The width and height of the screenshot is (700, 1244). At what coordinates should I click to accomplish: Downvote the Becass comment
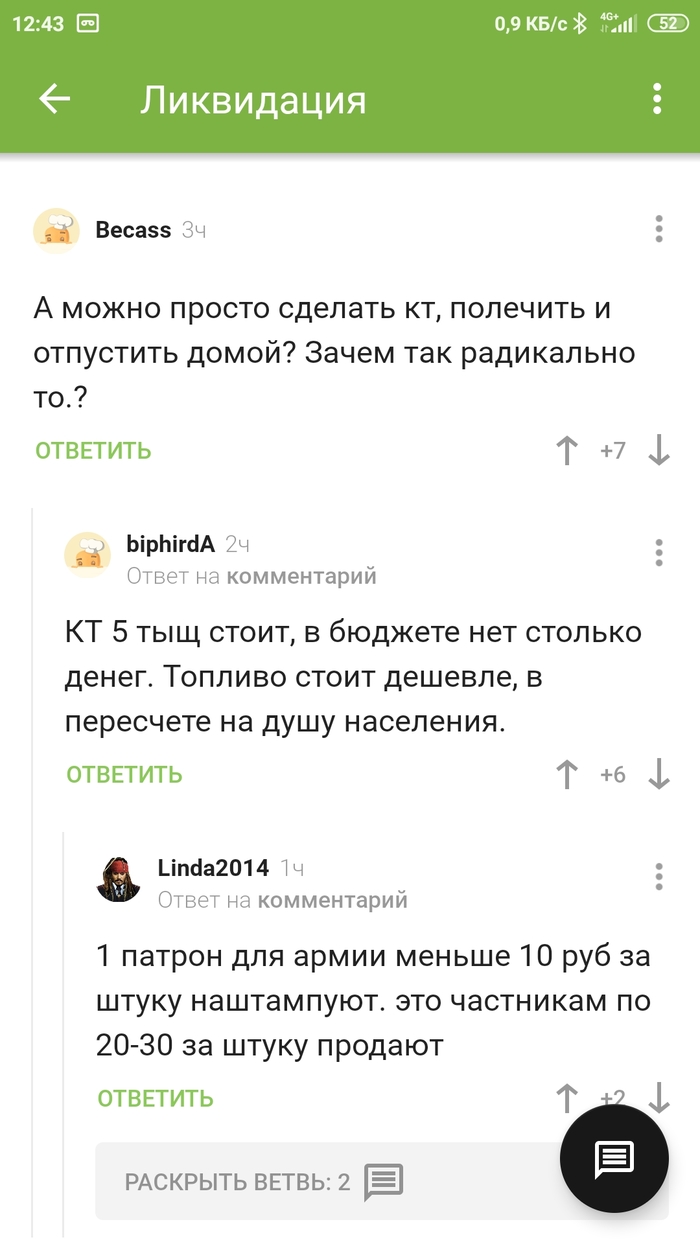(659, 451)
